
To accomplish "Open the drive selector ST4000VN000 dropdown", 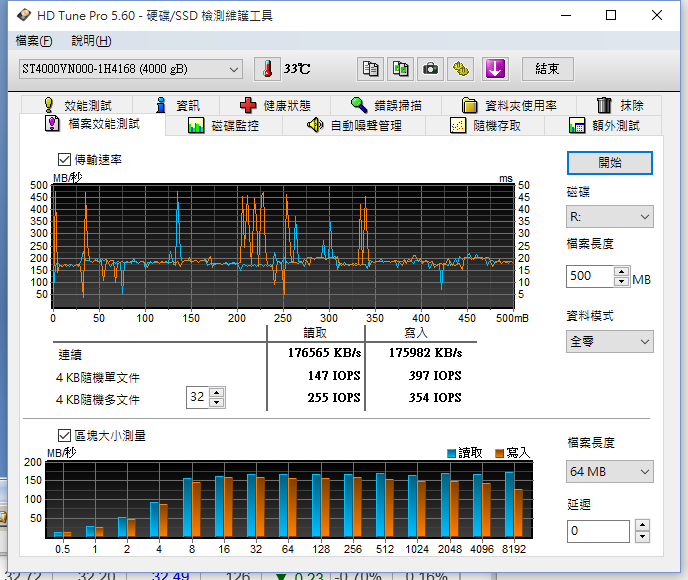I will point(131,69).
